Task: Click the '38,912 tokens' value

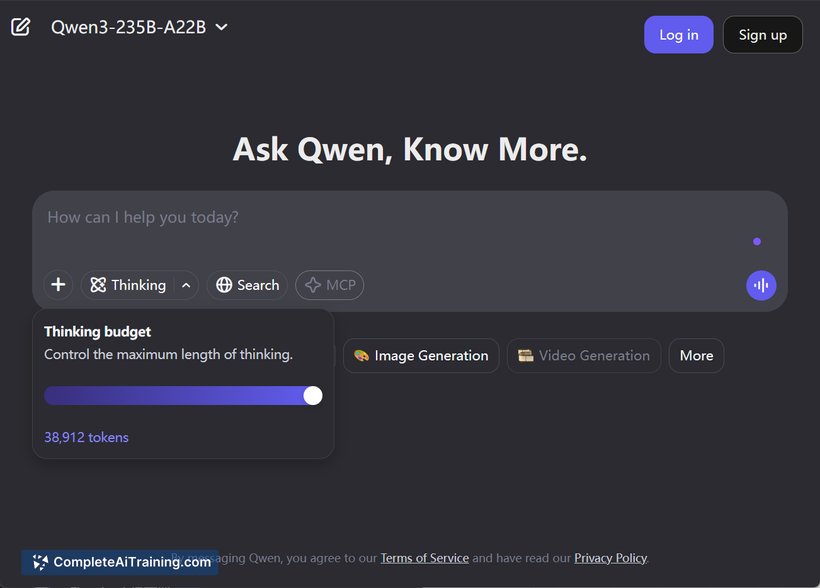Action: (86, 437)
